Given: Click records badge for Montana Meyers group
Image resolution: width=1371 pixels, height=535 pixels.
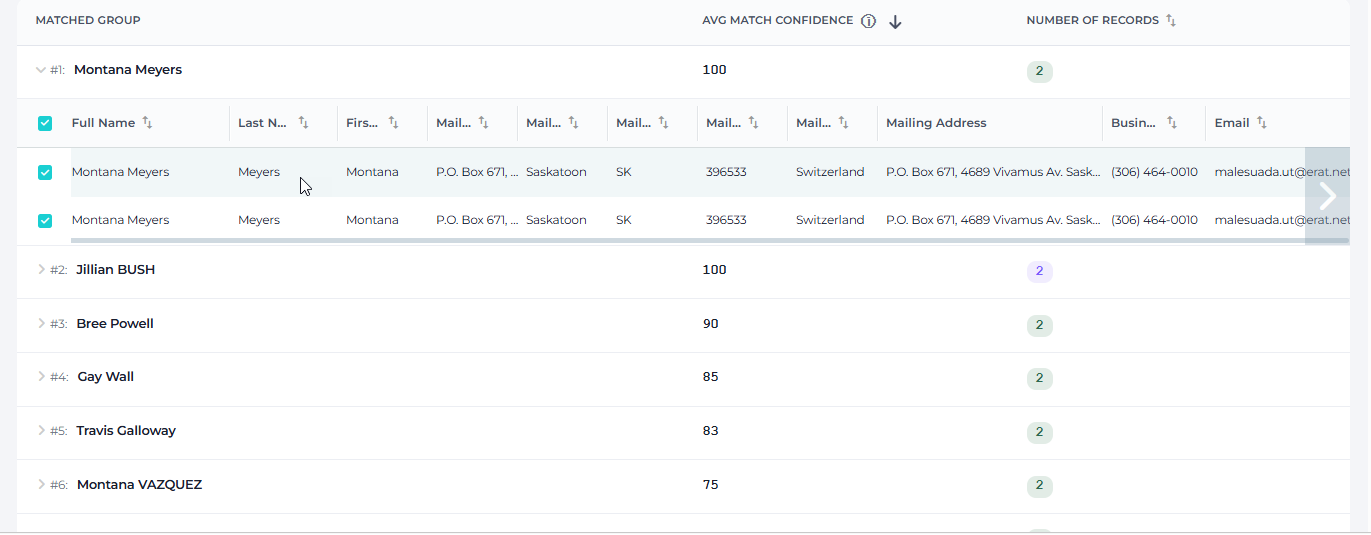Looking at the screenshot, I should (1040, 71).
